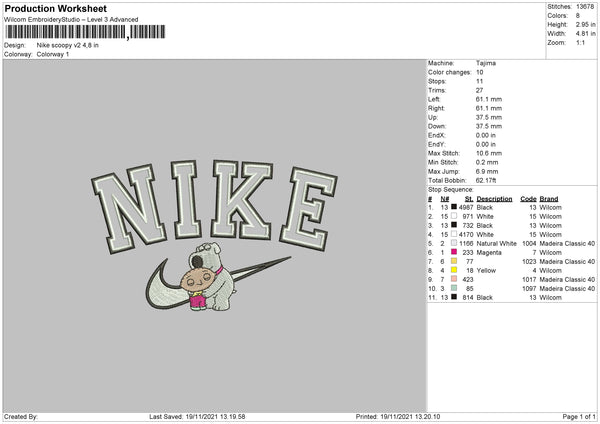Select the Color changes value 10

(x=479, y=72)
